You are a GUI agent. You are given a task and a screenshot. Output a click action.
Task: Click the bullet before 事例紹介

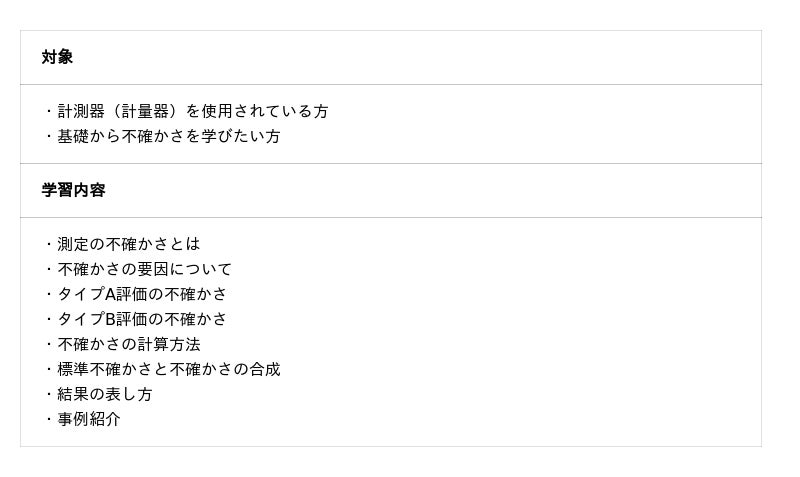coord(48,419)
